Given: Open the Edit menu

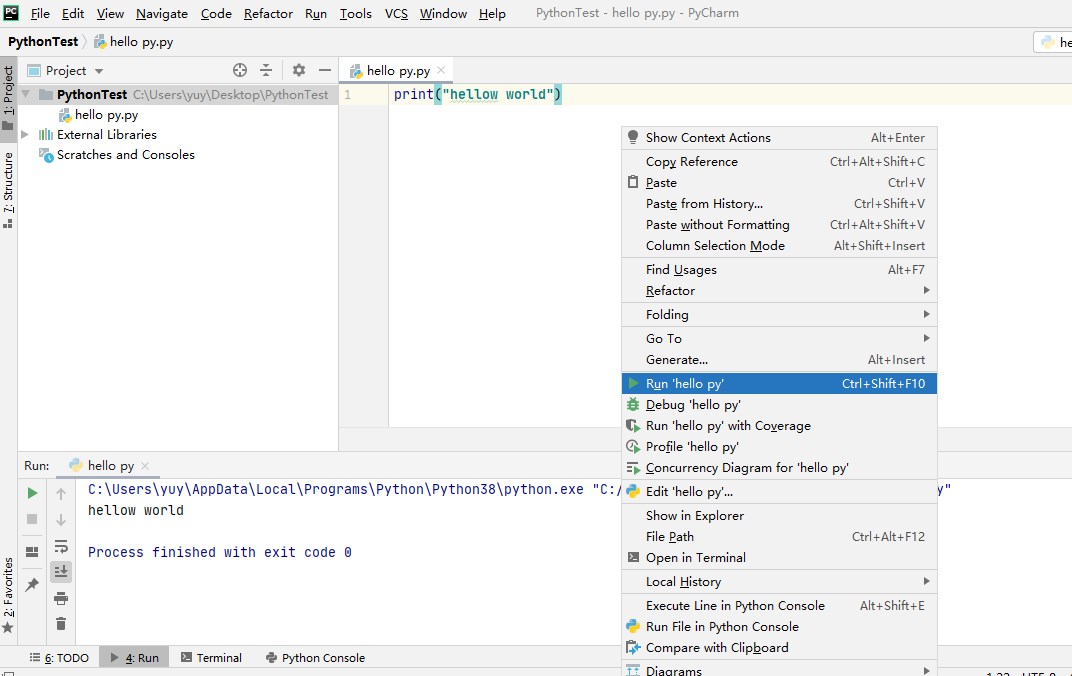Looking at the screenshot, I should click(72, 14).
